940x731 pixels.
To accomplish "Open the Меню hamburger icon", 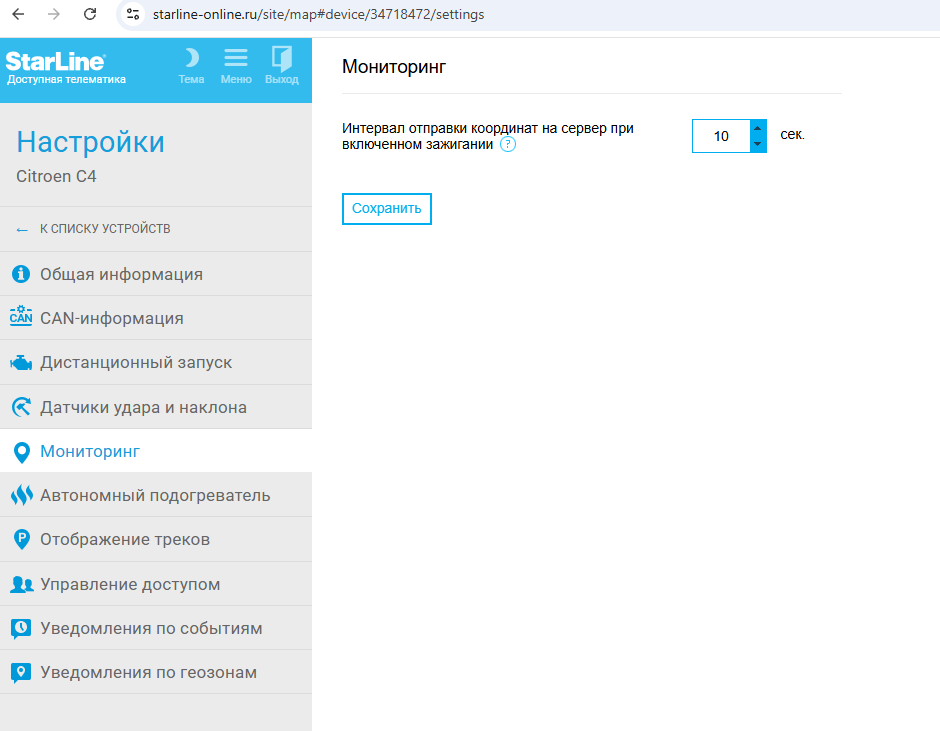I will [236, 58].
